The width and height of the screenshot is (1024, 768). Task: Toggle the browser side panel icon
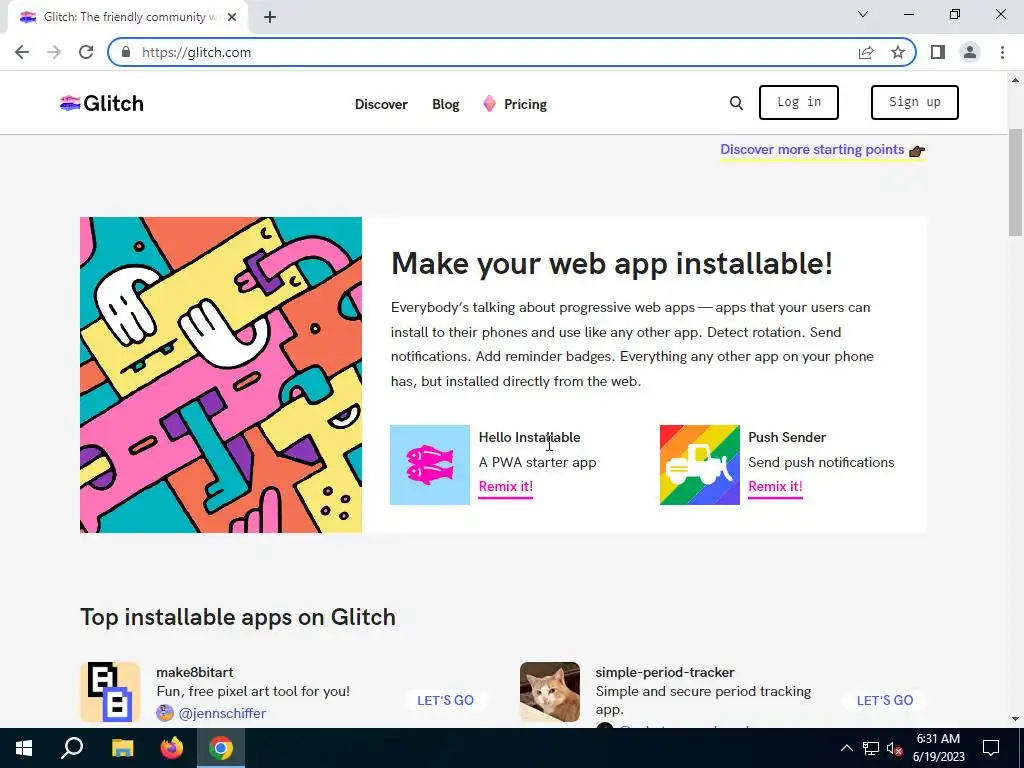click(x=938, y=52)
